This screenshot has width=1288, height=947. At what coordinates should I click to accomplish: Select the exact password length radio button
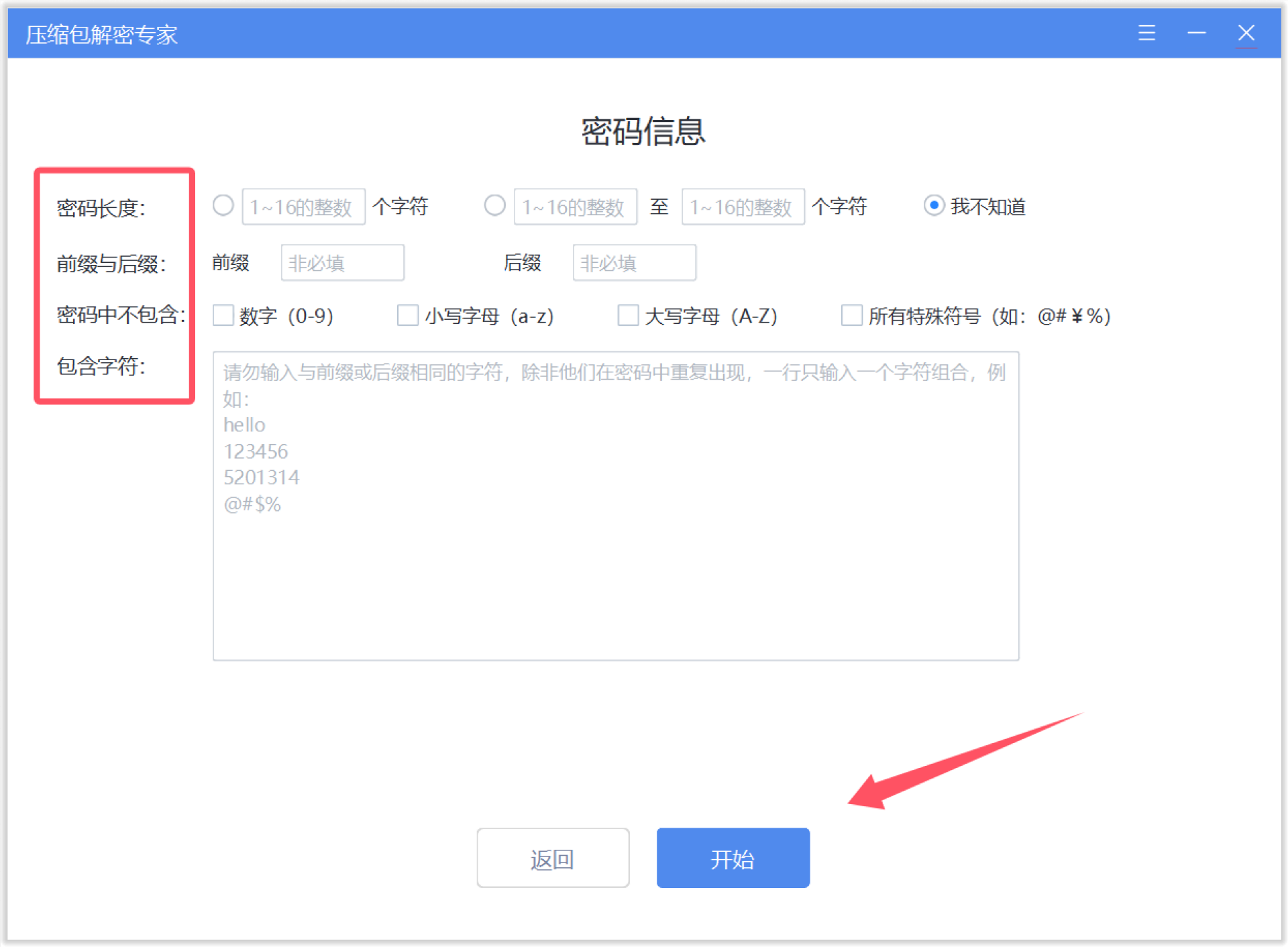223,205
